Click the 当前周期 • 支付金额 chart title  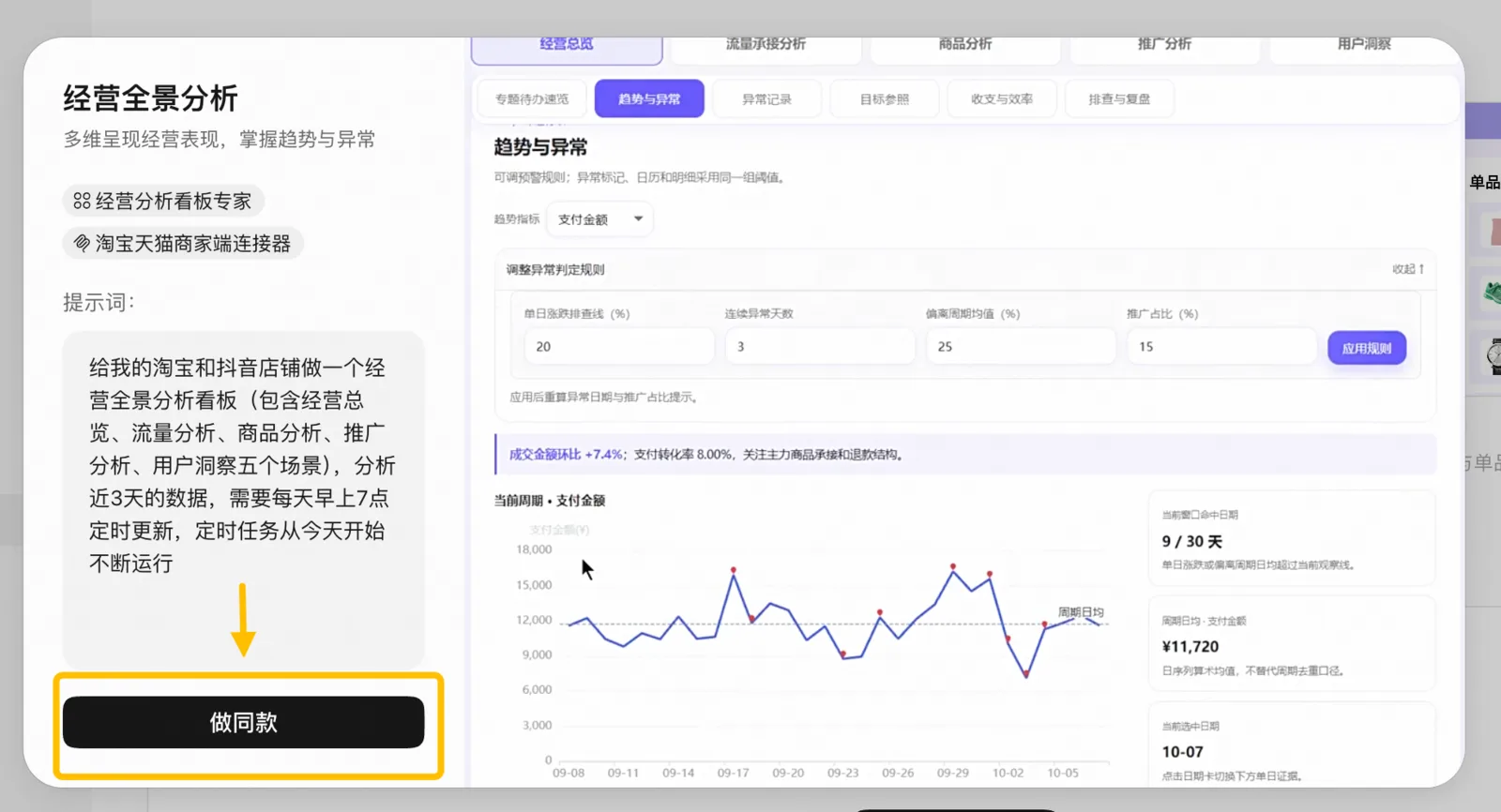550,501
